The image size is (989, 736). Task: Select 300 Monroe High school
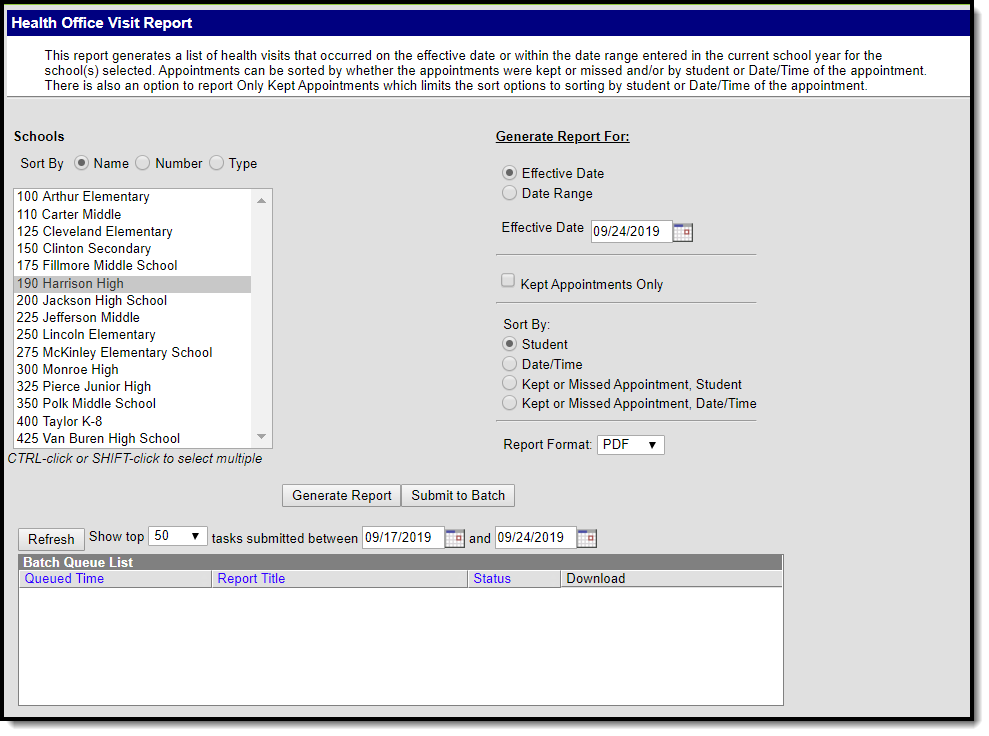132,370
